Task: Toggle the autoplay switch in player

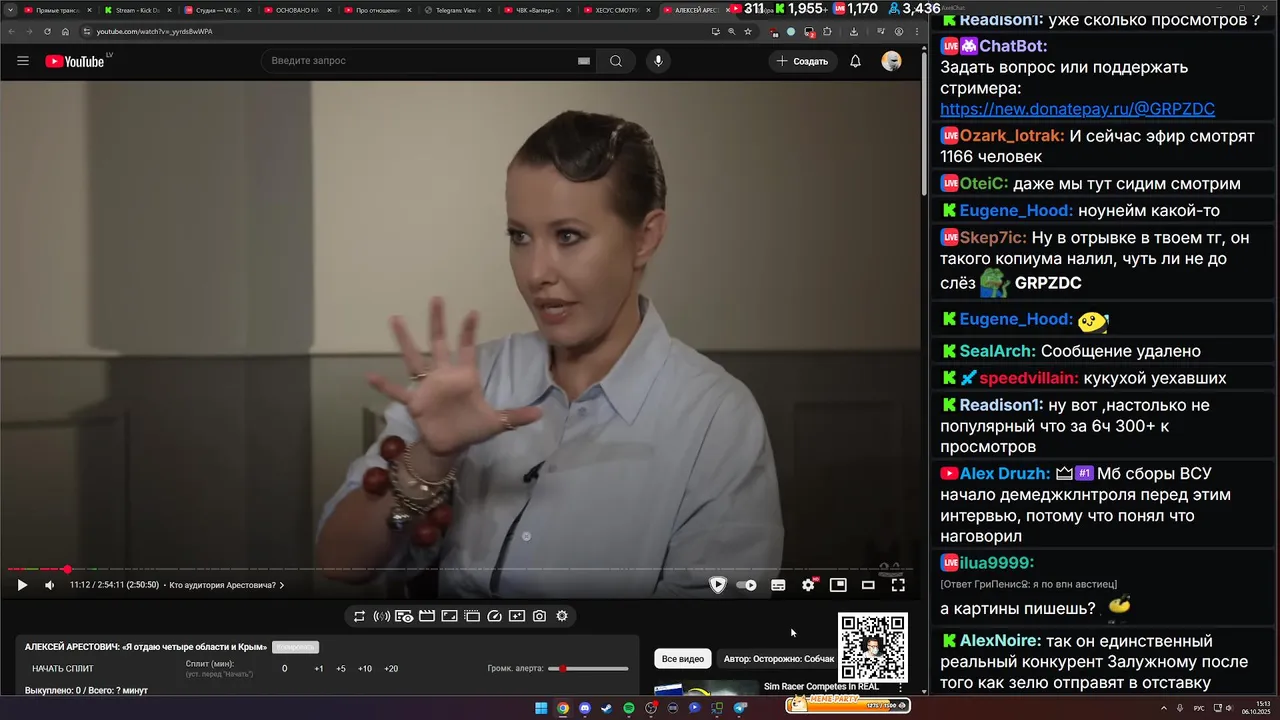Action: pos(747,585)
